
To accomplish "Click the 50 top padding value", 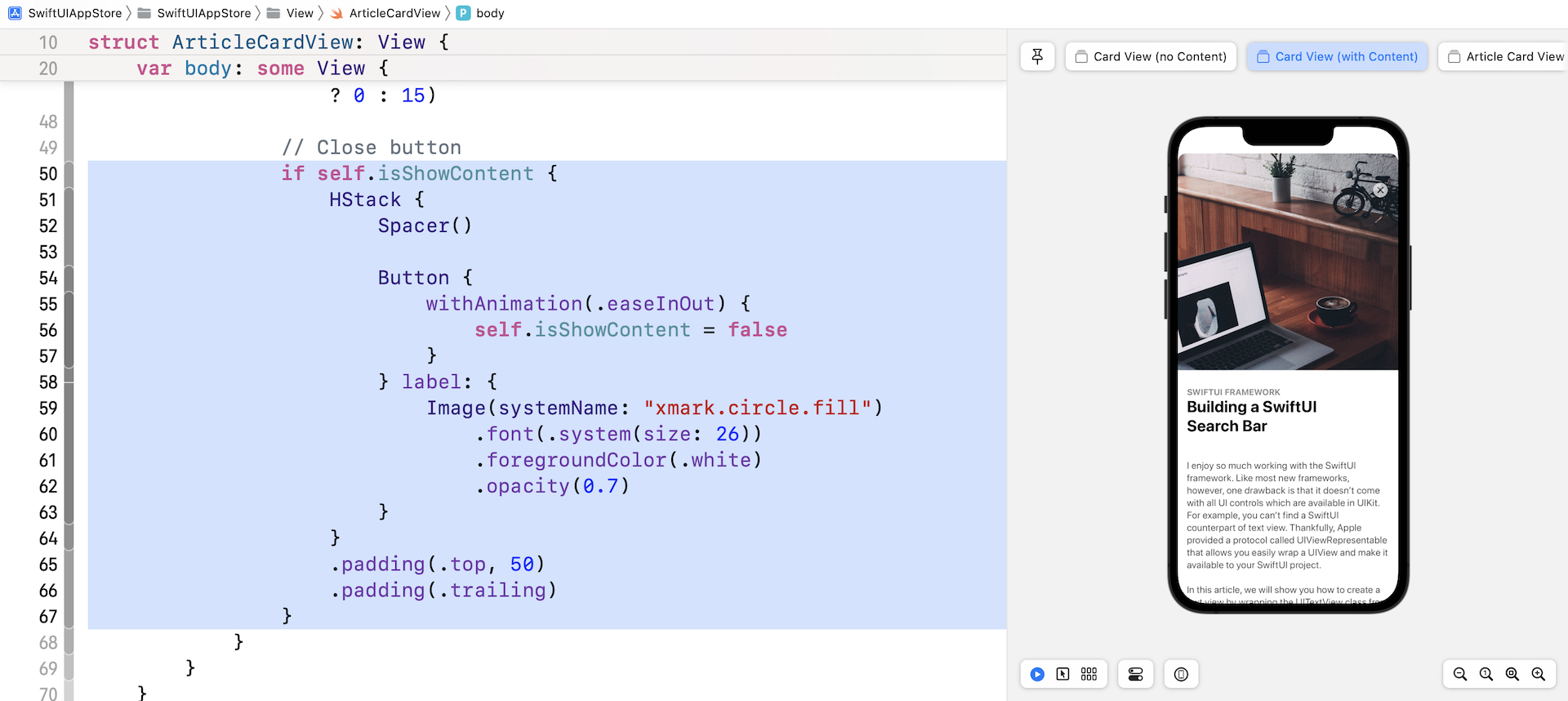I will coord(522,565).
